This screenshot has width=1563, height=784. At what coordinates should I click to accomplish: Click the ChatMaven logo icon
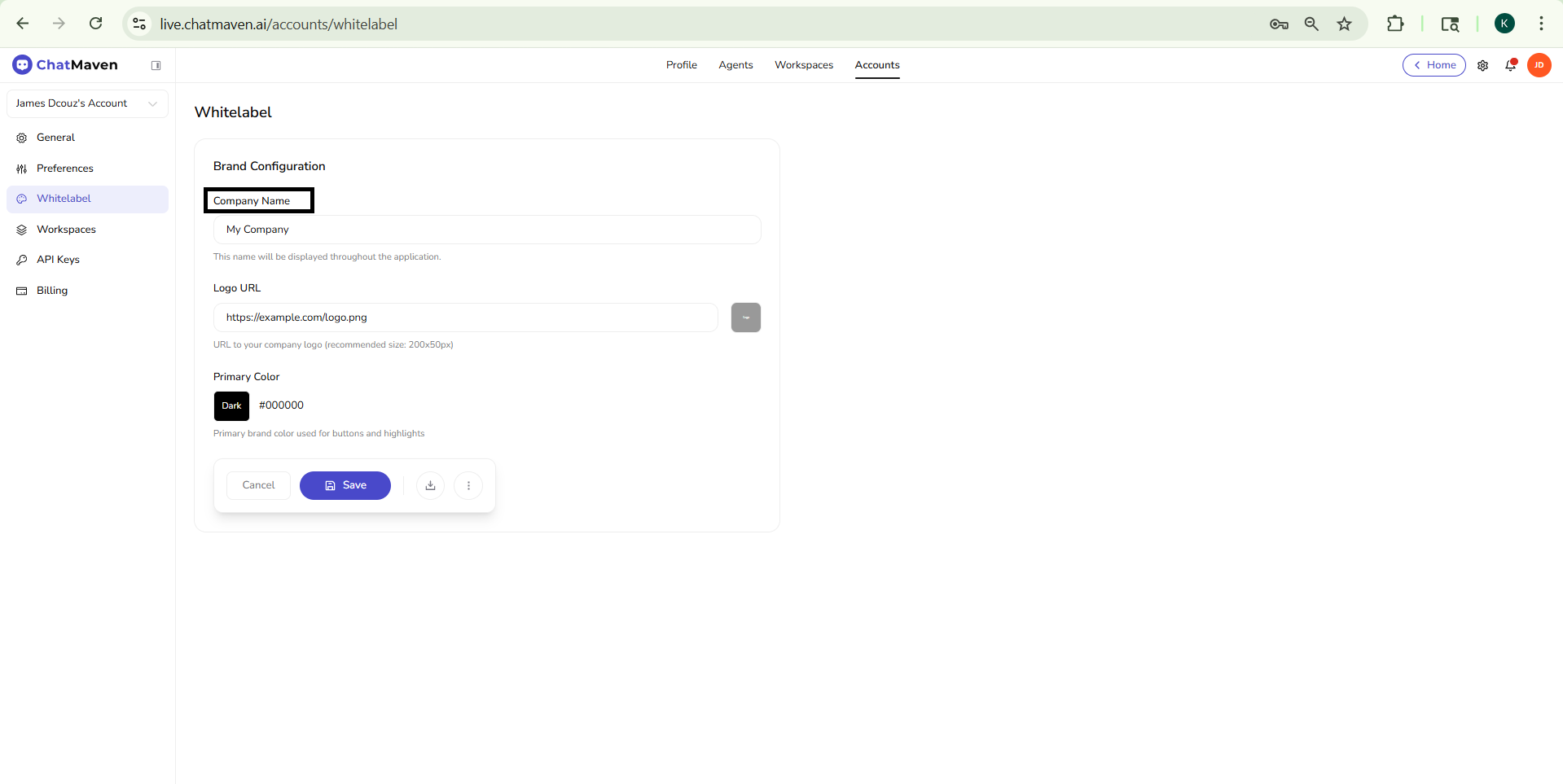coord(22,65)
